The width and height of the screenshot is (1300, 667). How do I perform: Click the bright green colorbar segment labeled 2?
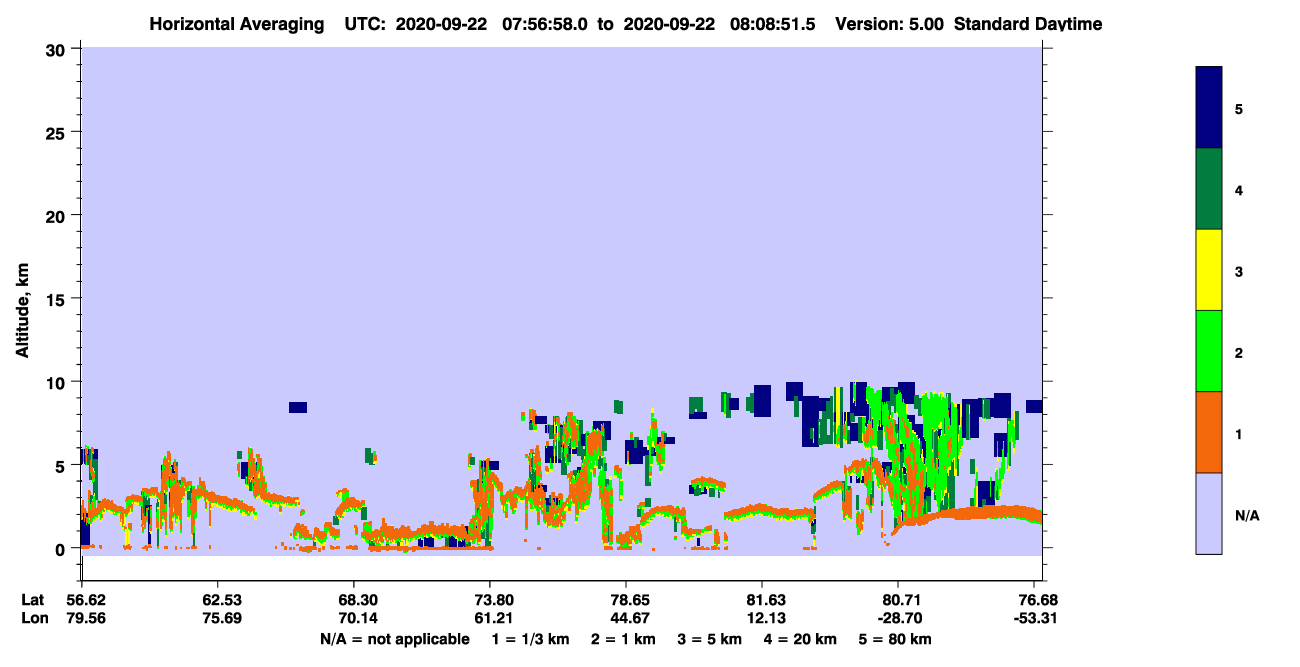pyautogui.click(x=1209, y=351)
